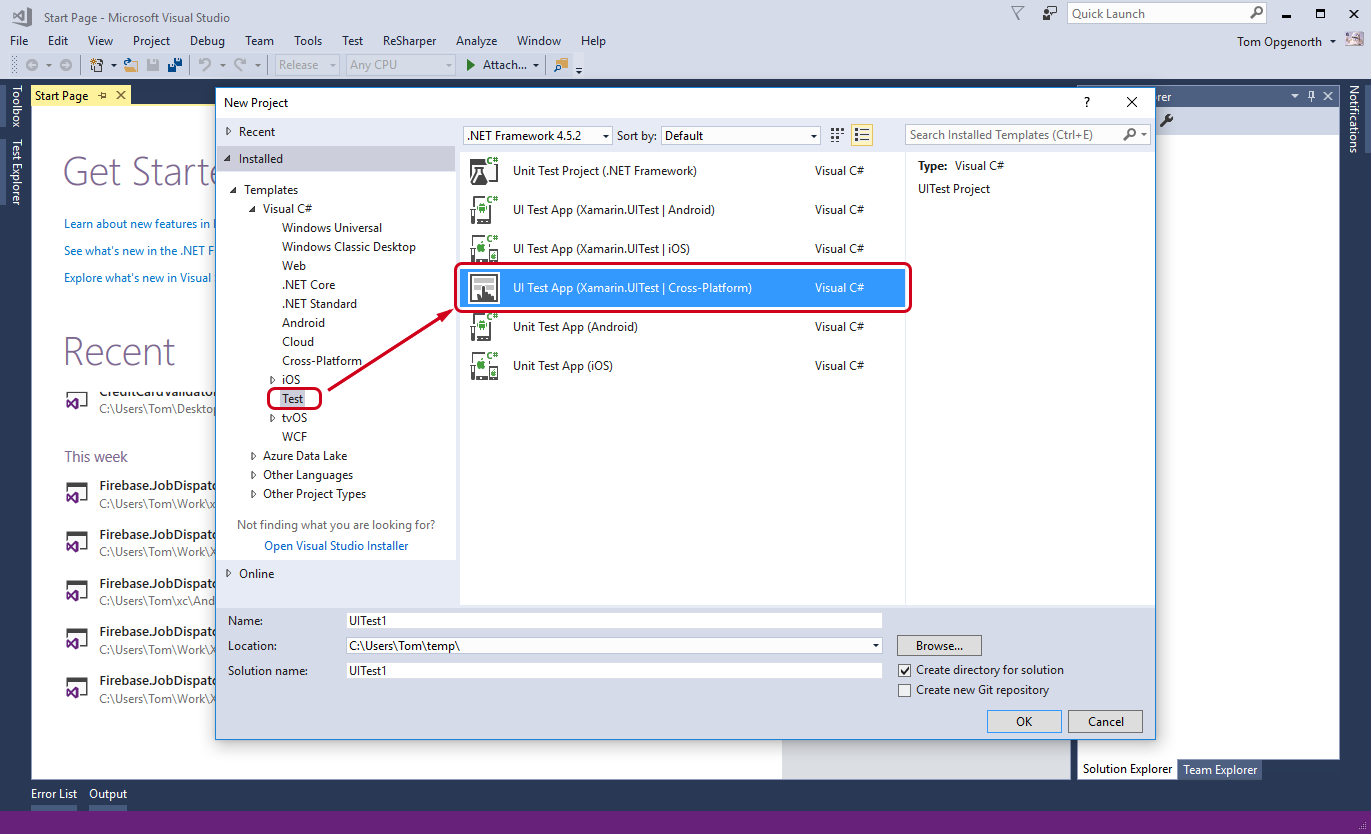Click the Name input field

point(614,621)
